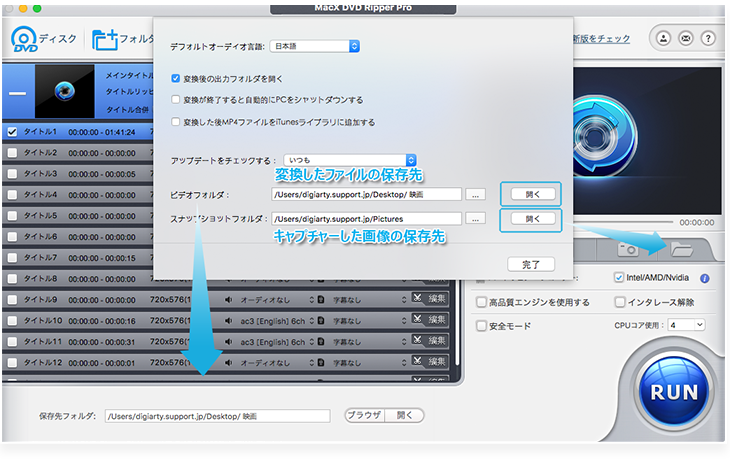This screenshot has width=730, height=460.
Task: Click the preview playback progress slider
Action: point(623,222)
